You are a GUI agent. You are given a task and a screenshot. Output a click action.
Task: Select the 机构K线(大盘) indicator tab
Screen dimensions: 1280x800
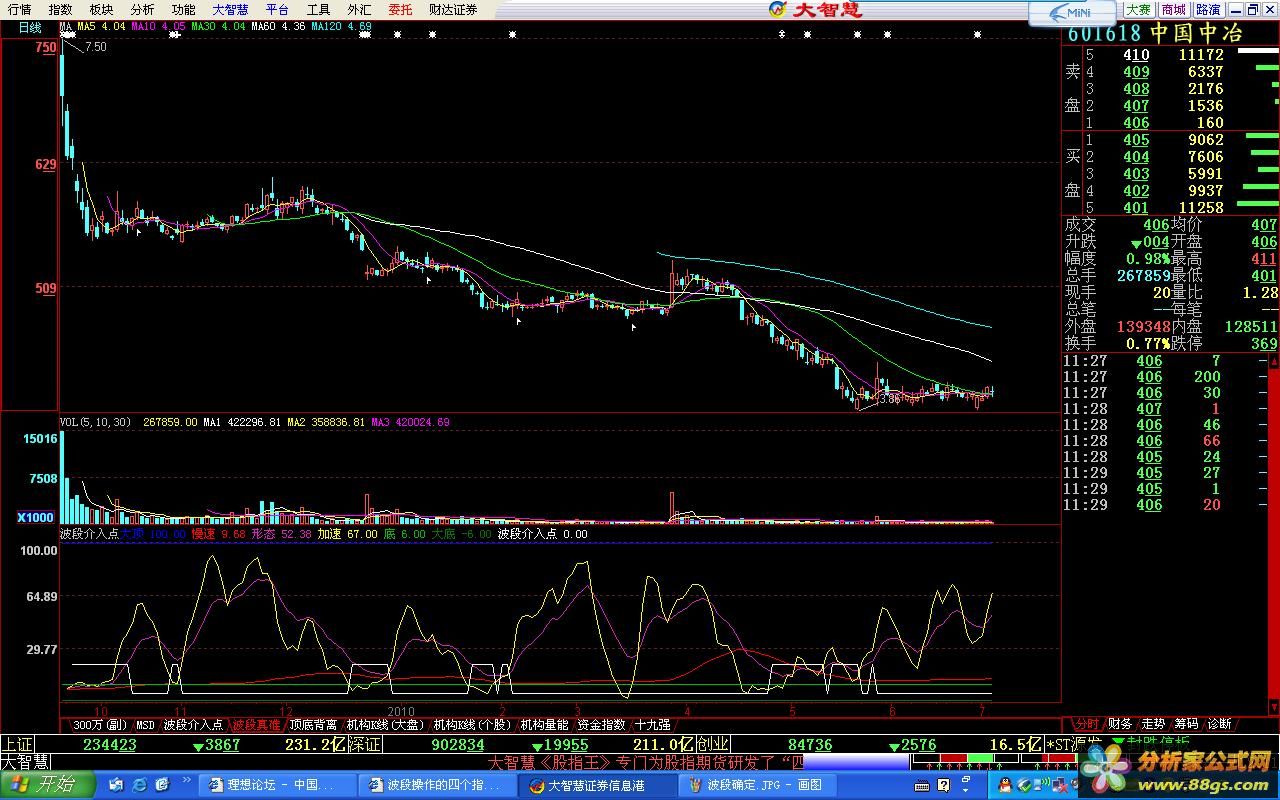pos(385,724)
